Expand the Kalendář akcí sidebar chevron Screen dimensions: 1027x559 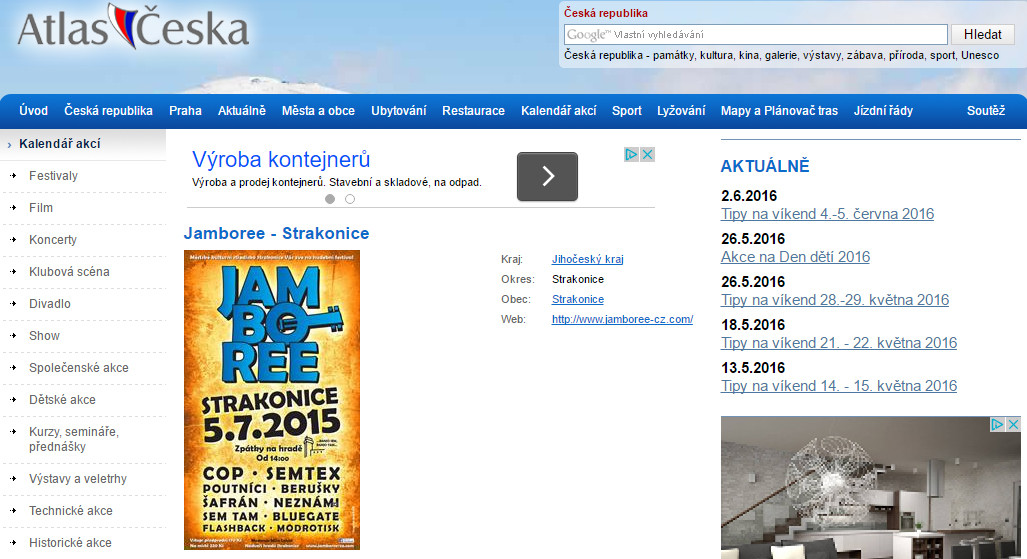[9, 145]
